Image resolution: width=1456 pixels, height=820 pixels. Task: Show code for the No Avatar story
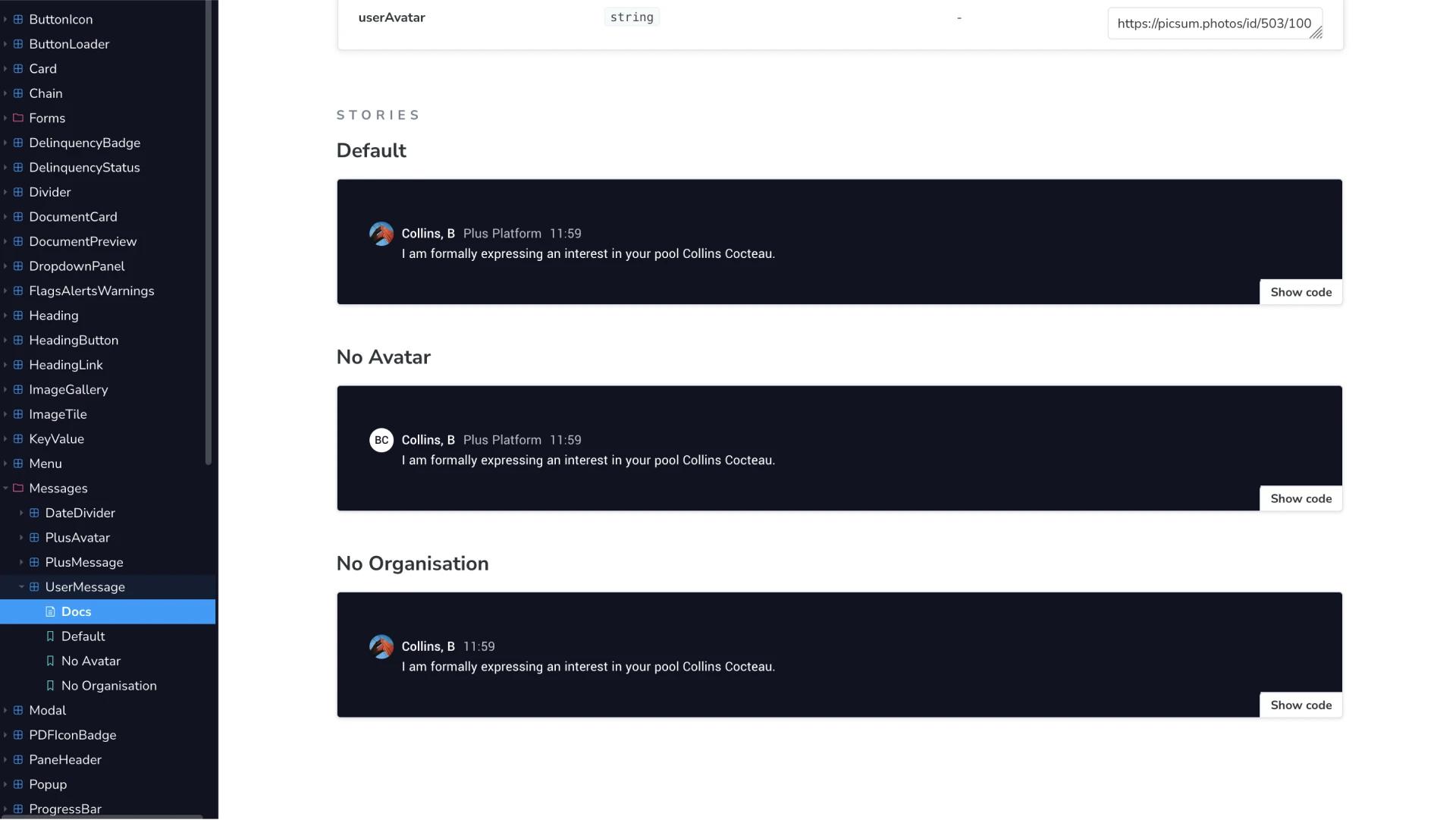[x=1301, y=498]
